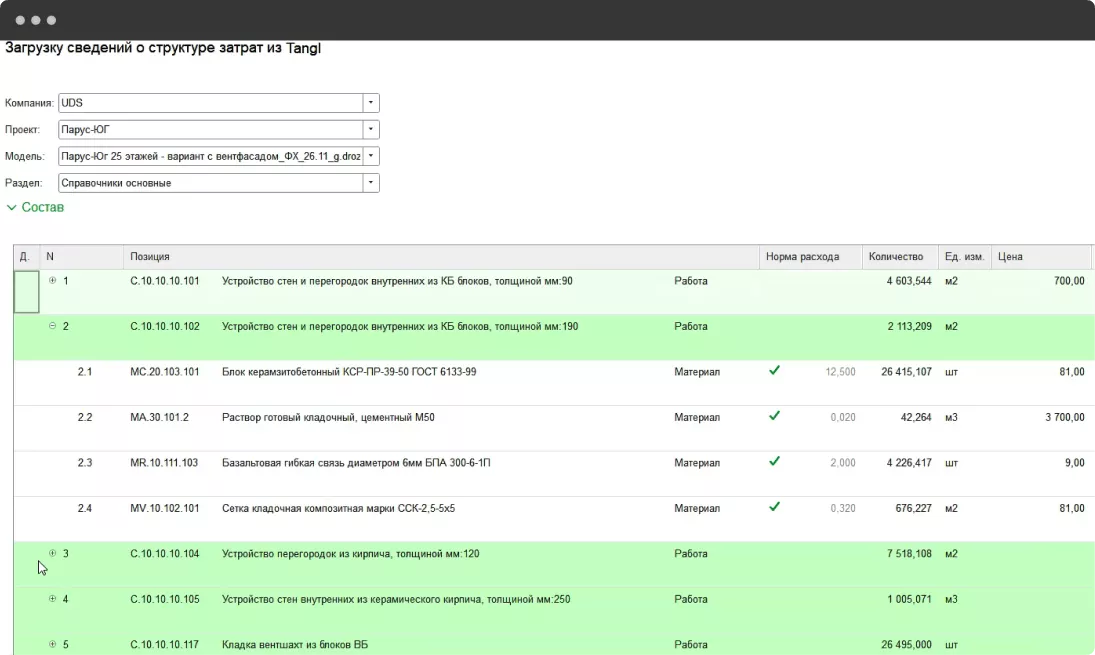1095x655 pixels.
Task: Open the Компания dropdown arrow
Action: click(x=371, y=103)
